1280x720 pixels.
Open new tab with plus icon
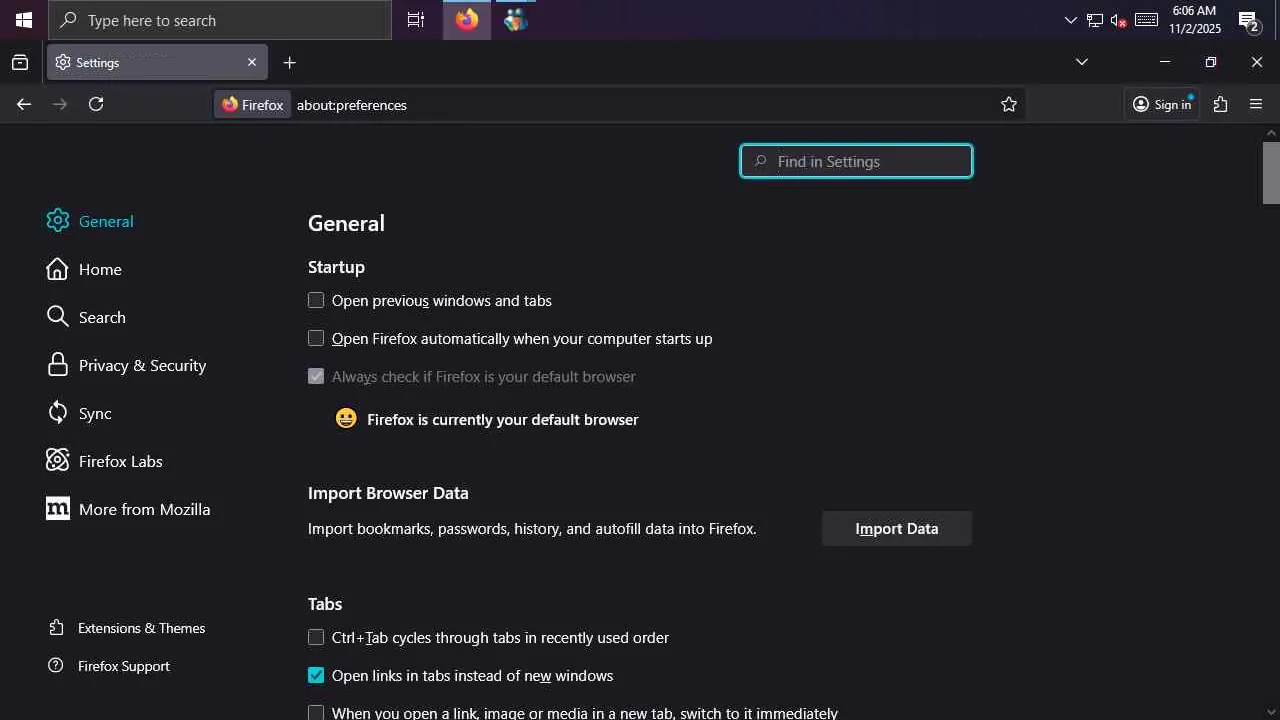tap(289, 62)
